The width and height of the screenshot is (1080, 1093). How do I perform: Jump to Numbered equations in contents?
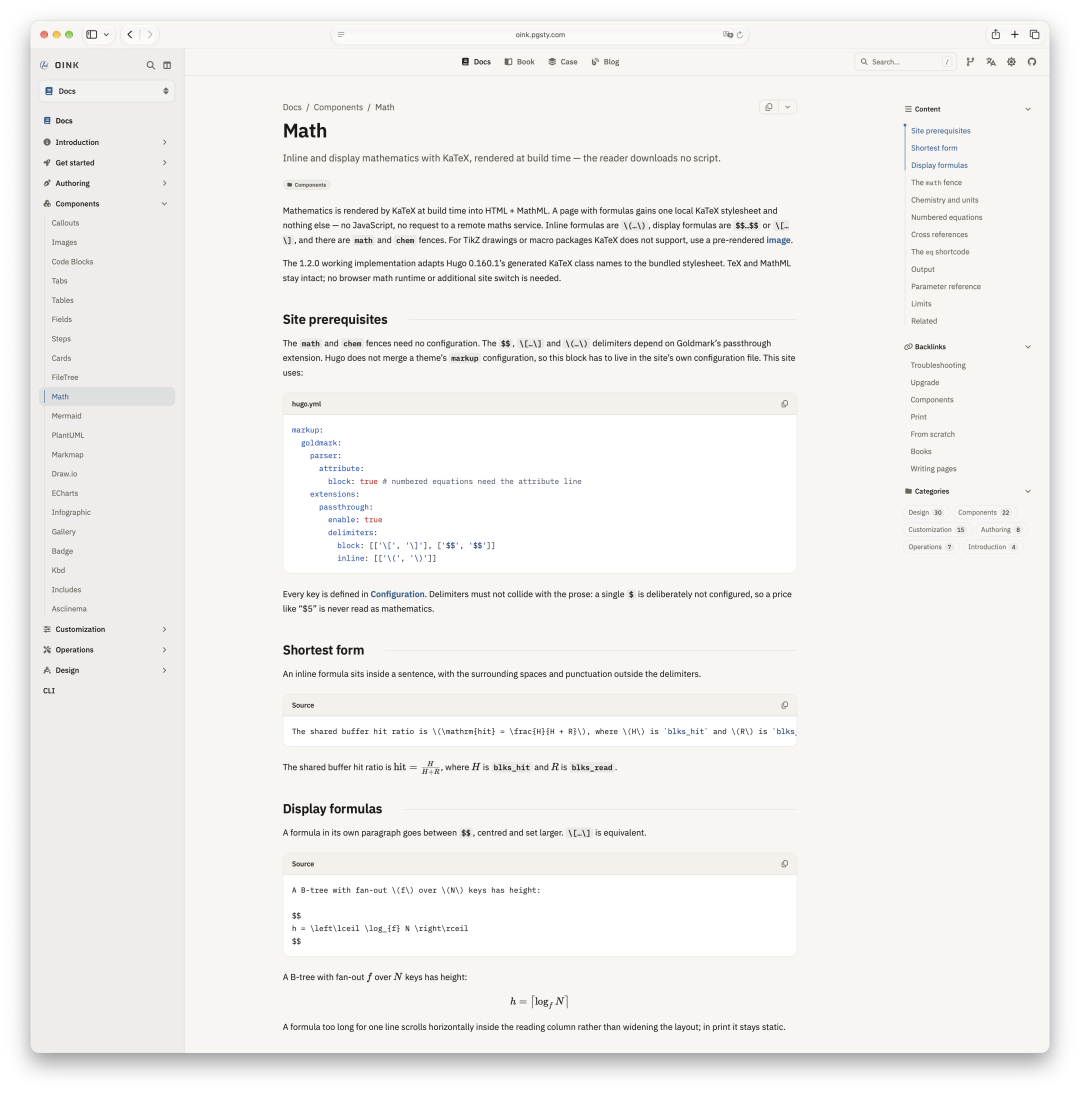tap(946, 217)
